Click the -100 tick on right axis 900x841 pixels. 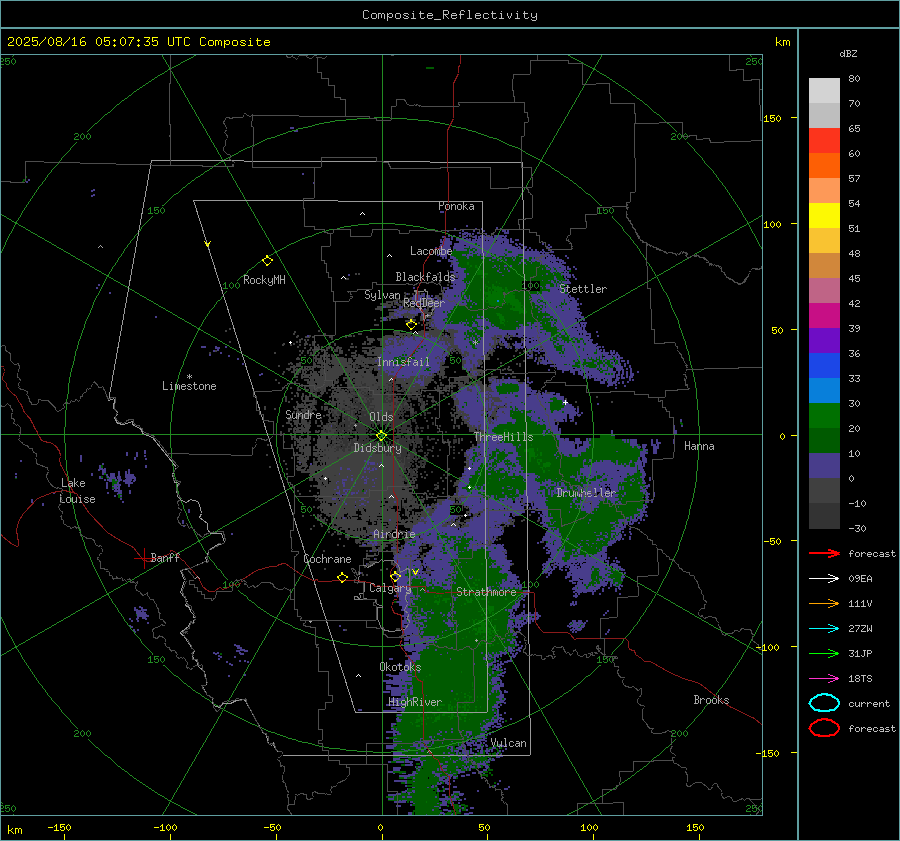coord(767,647)
